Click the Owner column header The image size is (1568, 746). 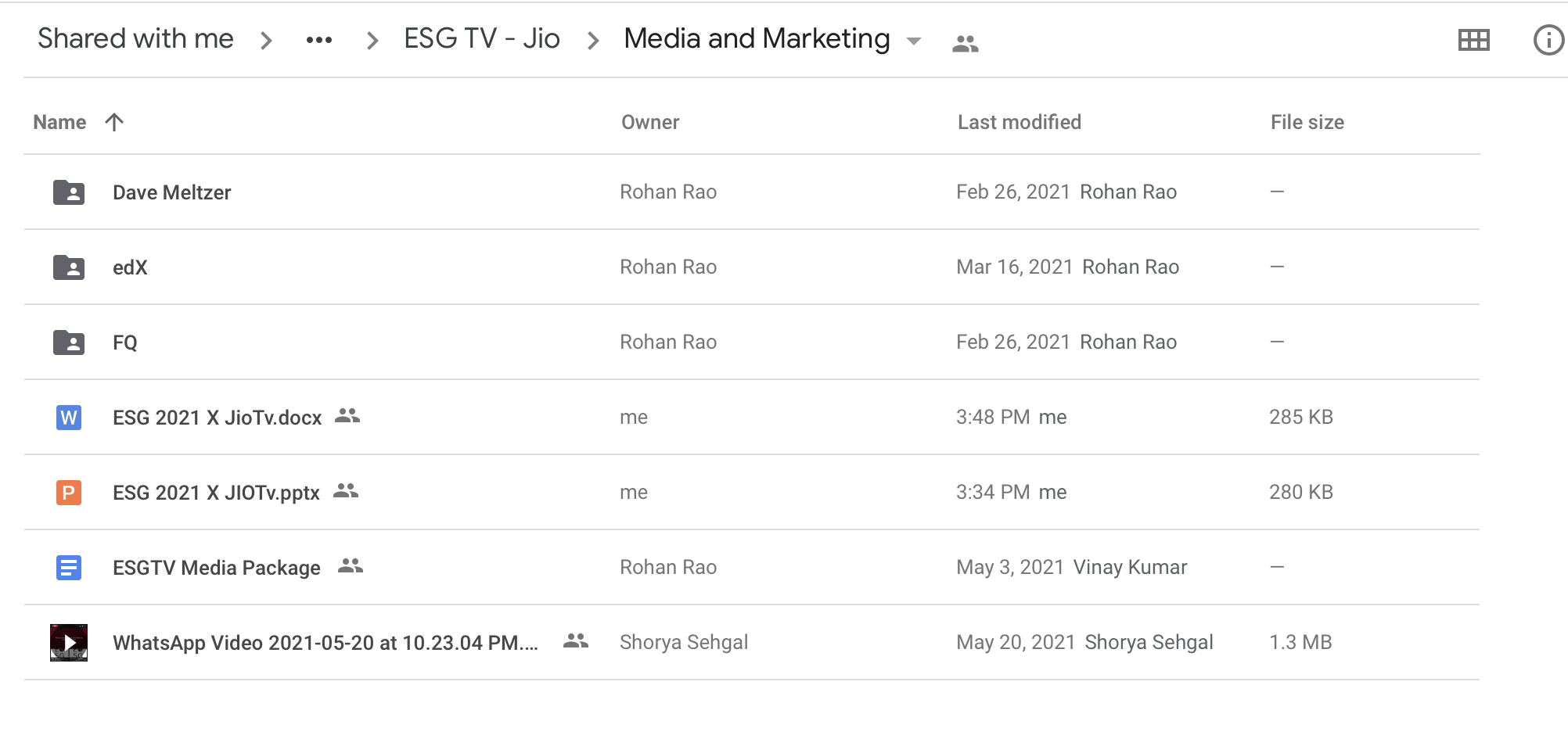tap(650, 122)
